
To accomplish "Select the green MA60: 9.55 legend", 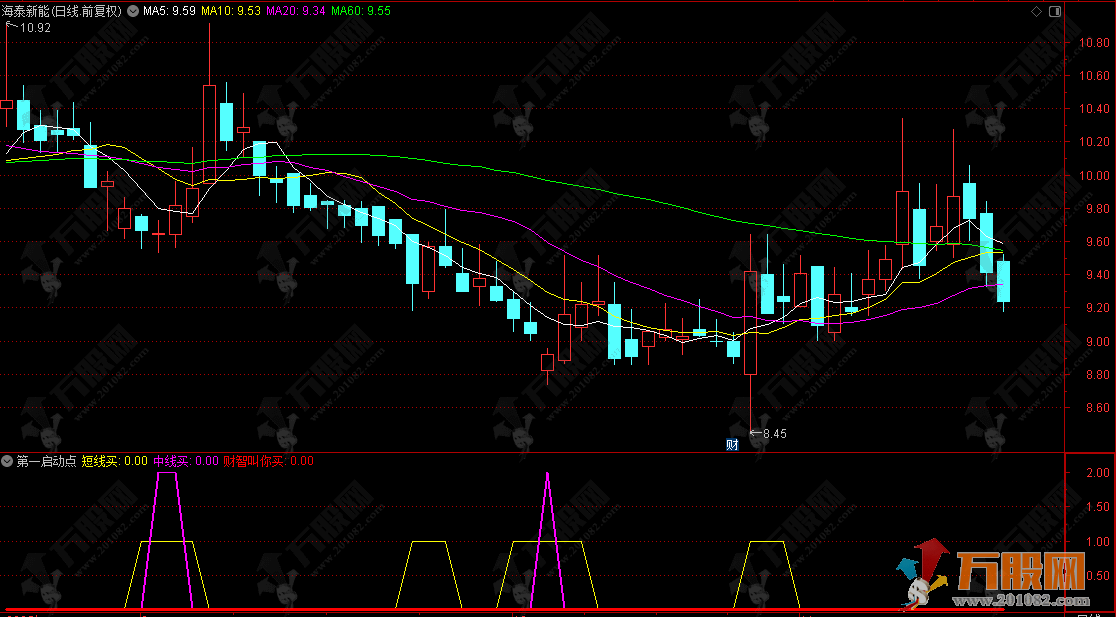I will tap(361, 12).
